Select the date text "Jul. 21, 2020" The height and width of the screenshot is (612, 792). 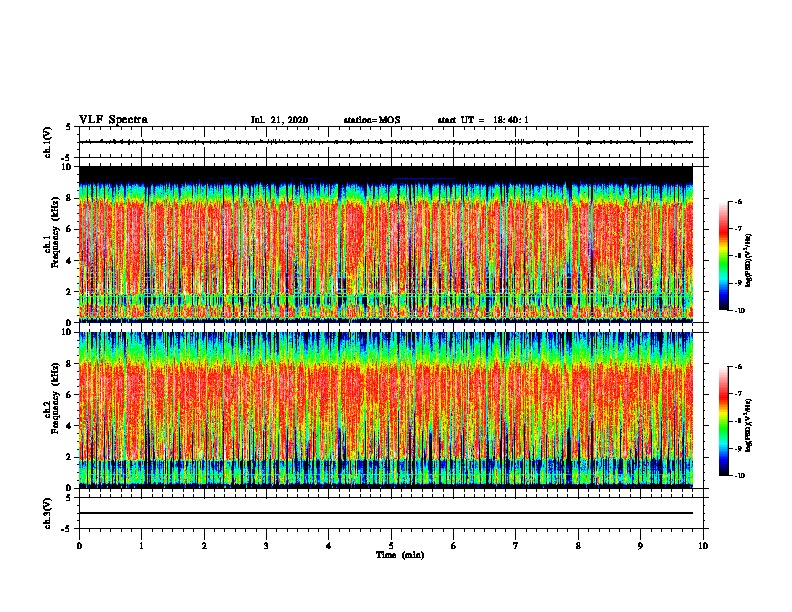click(x=279, y=120)
